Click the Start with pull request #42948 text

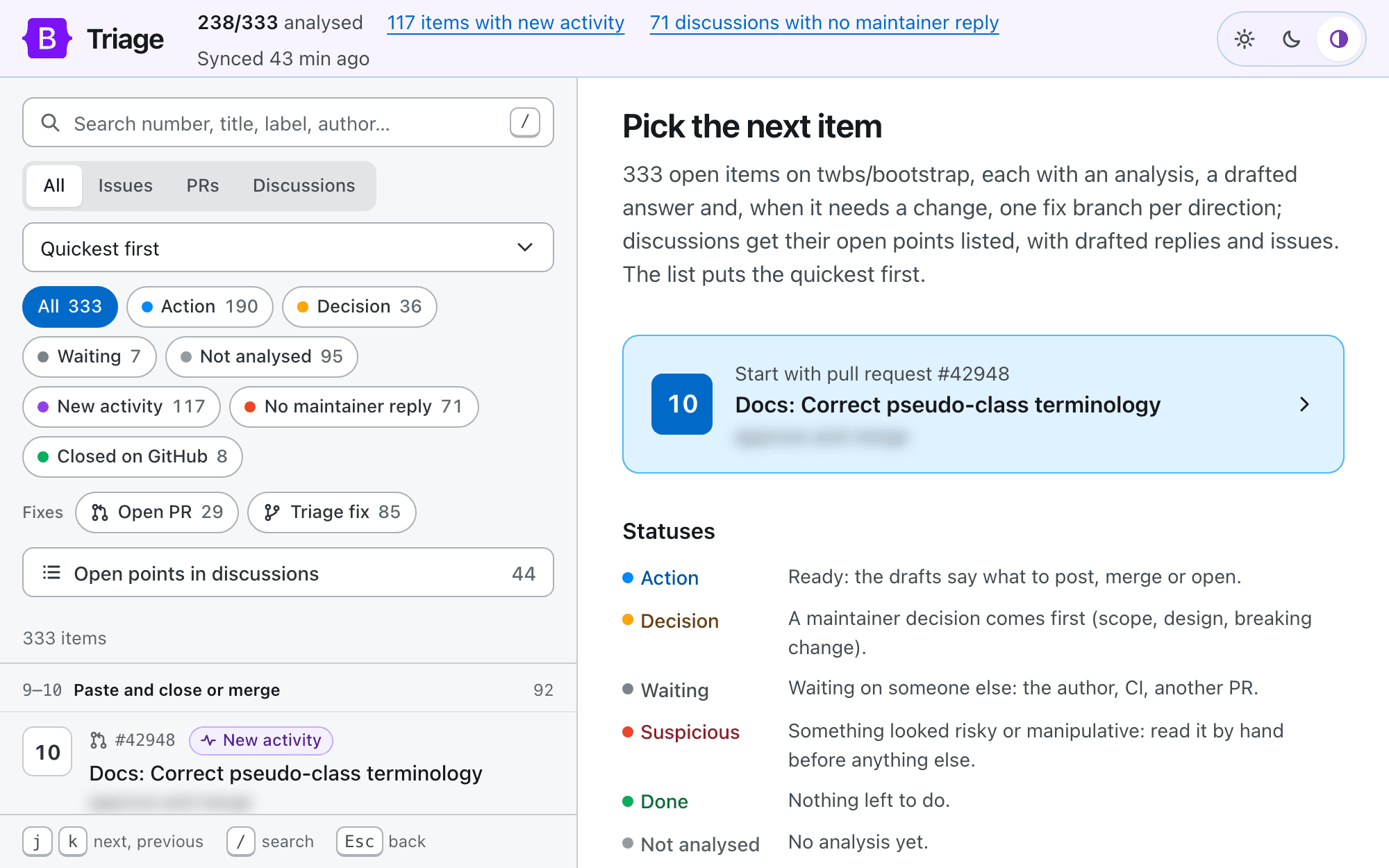[872, 374]
